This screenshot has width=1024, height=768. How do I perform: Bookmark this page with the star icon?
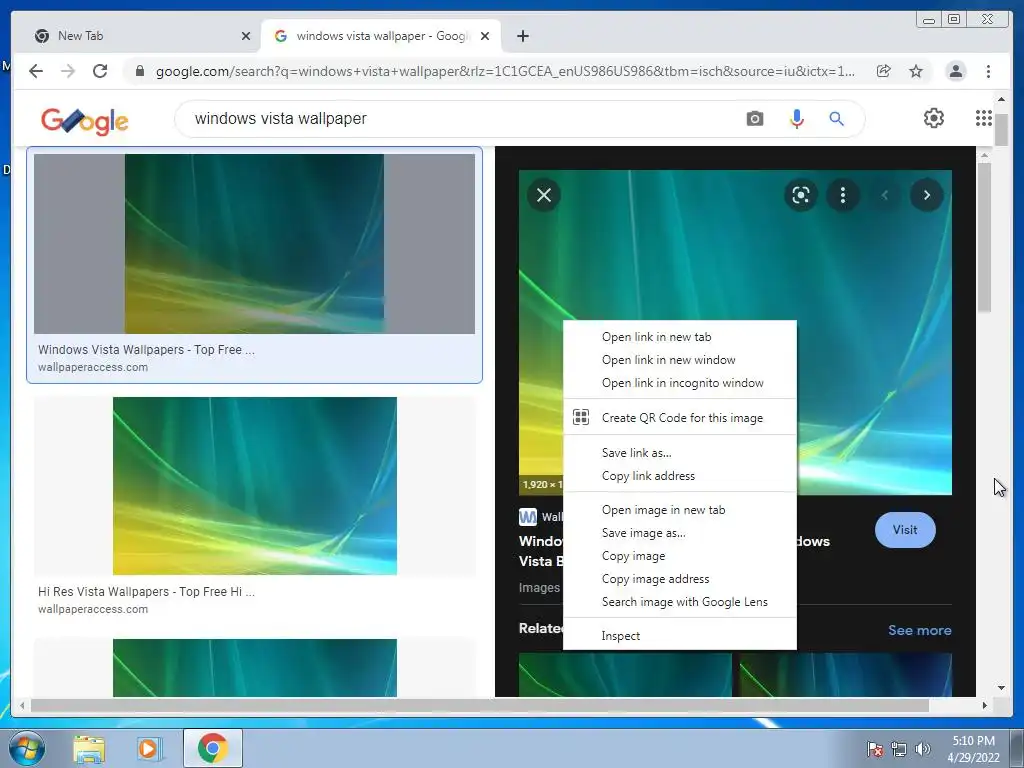click(x=916, y=71)
